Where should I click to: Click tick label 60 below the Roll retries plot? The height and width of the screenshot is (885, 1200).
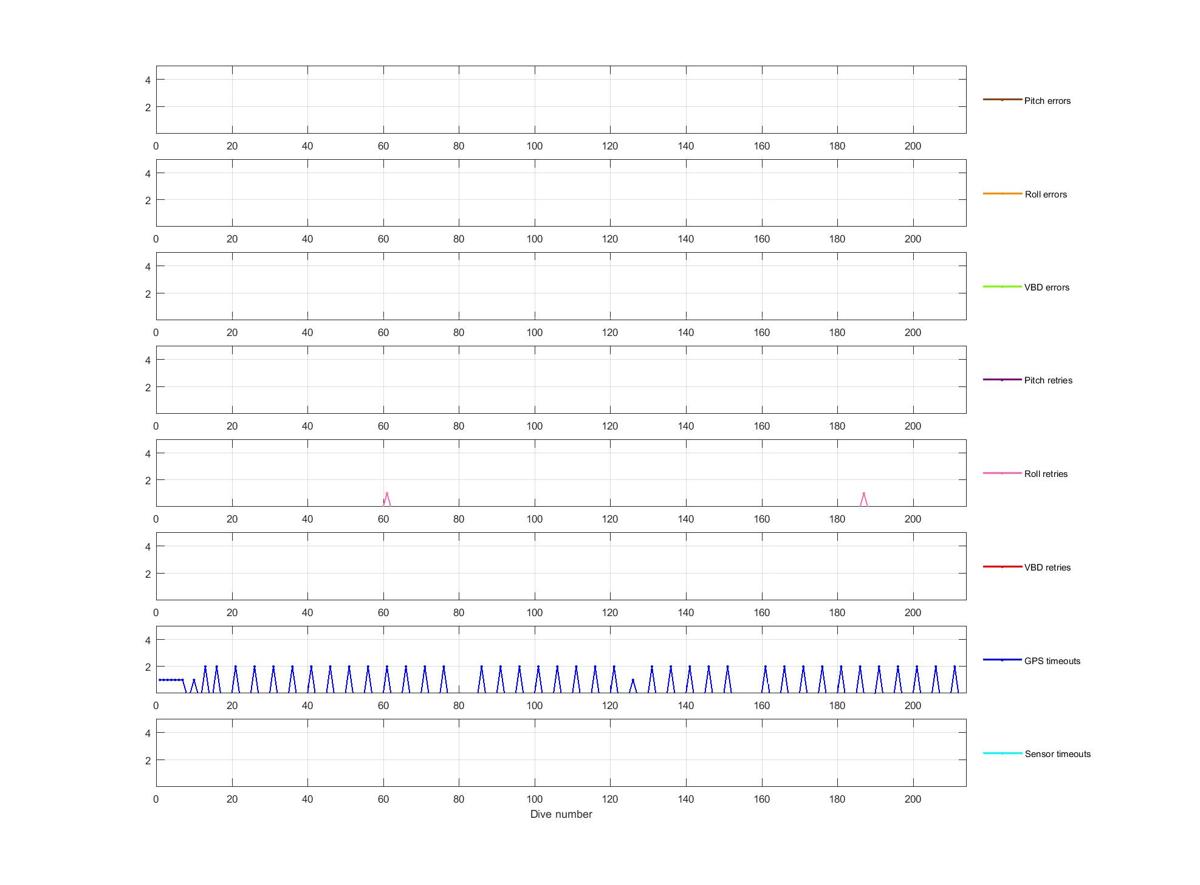[x=383, y=519]
